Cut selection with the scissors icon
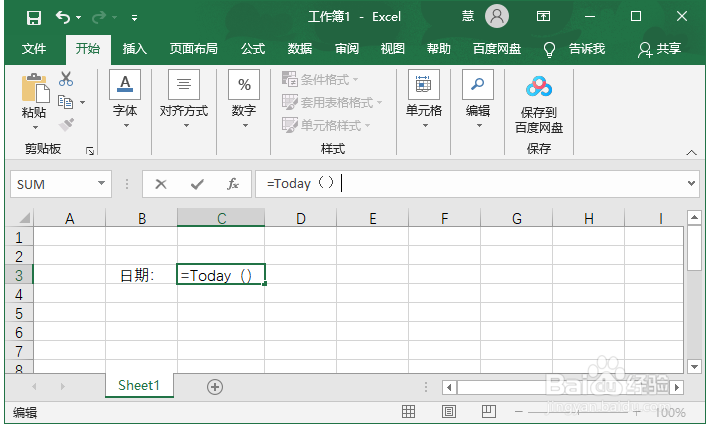This screenshot has width=711, height=432. pos(66,79)
